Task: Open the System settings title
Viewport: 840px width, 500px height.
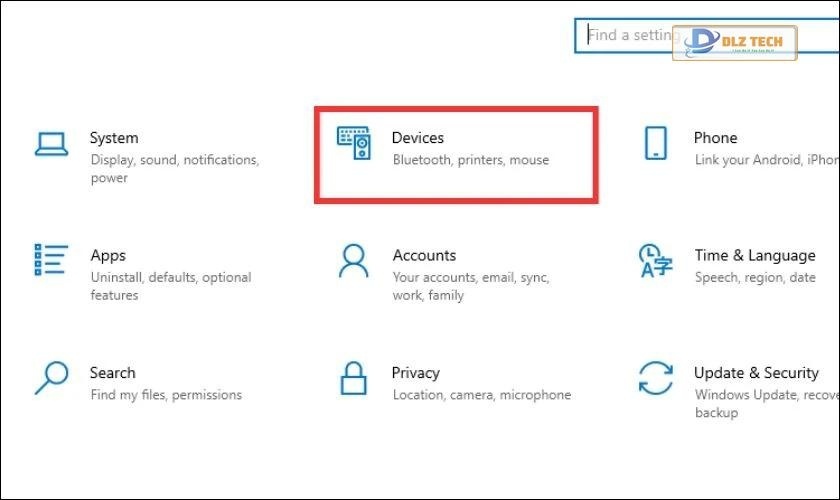Action: pos(114,138)
